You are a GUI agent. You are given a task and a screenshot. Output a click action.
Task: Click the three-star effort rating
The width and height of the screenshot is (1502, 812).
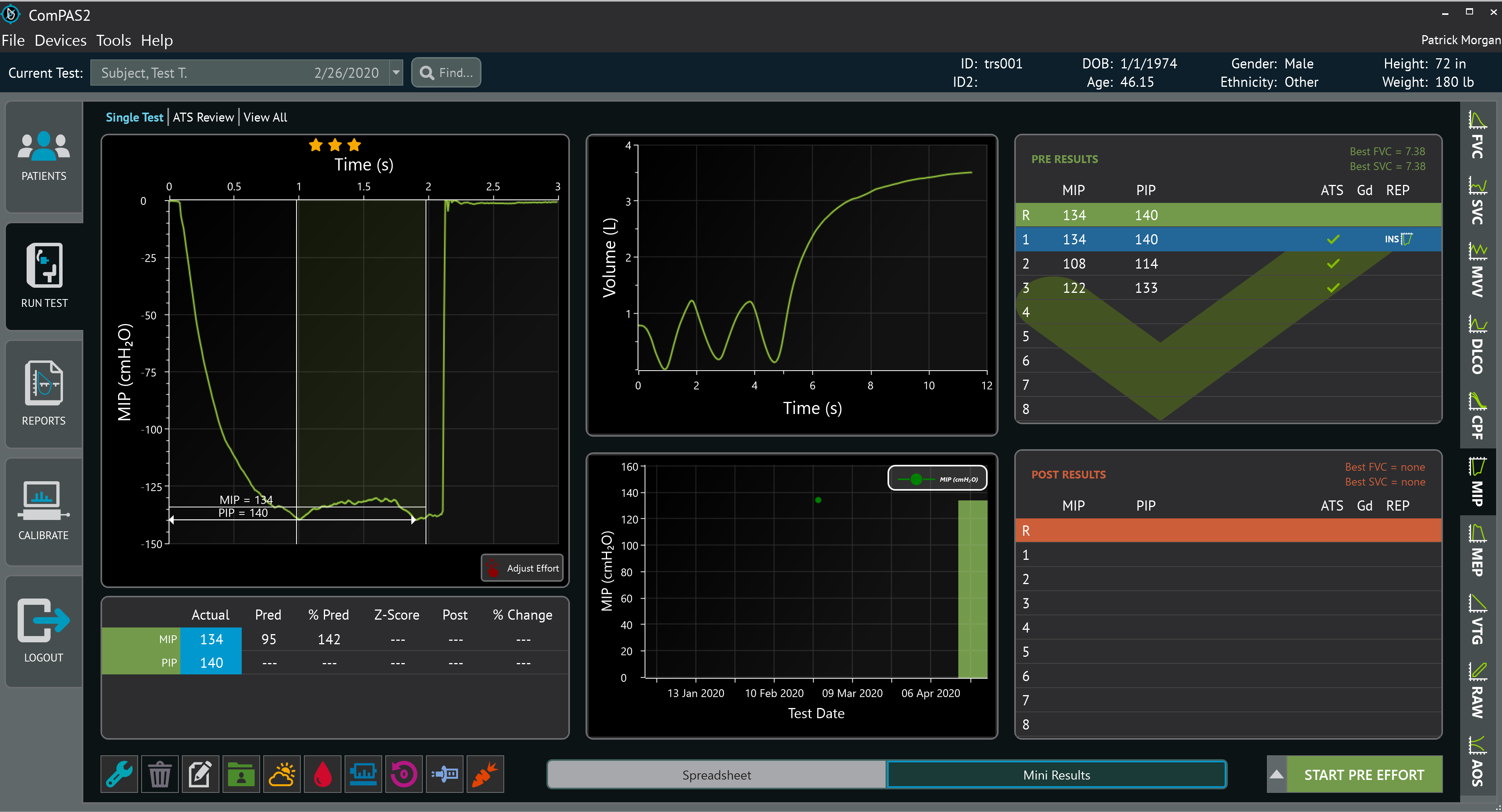click(335, 145)
